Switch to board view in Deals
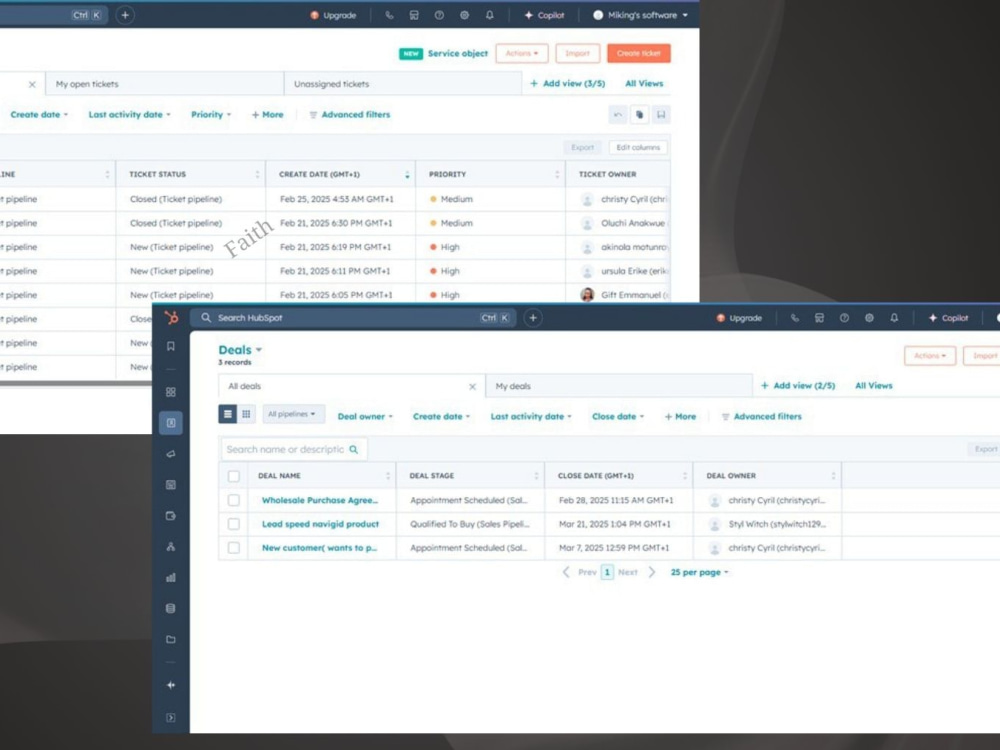Screen dimensions: 1000x750 246,414
